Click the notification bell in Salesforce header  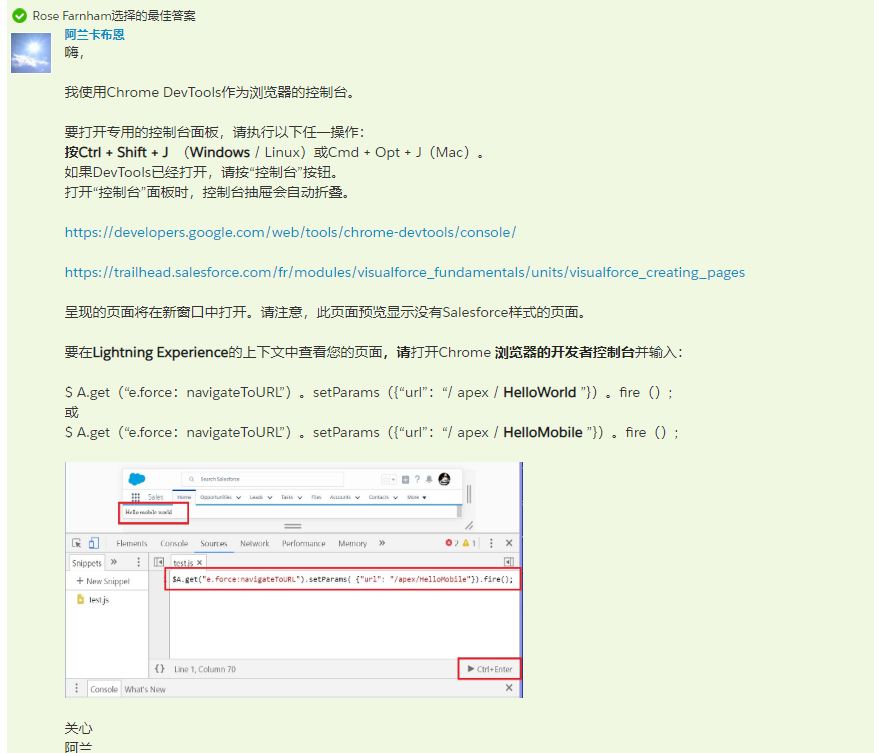(x=428, y=478)
